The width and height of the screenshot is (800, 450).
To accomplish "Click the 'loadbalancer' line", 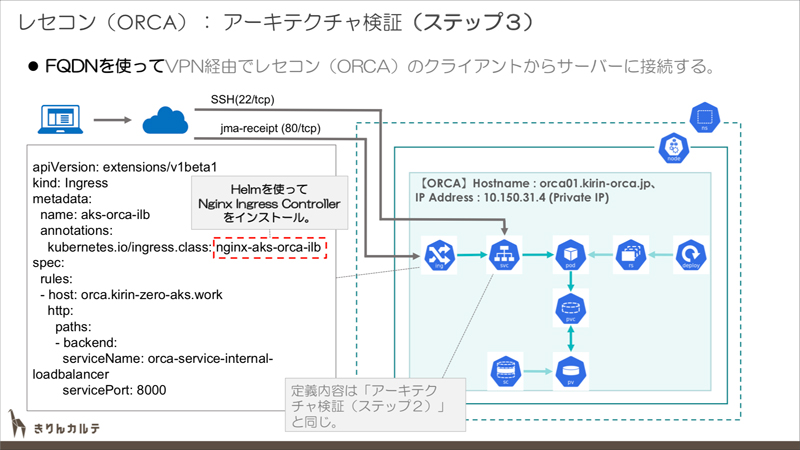I will coord(71,374).
